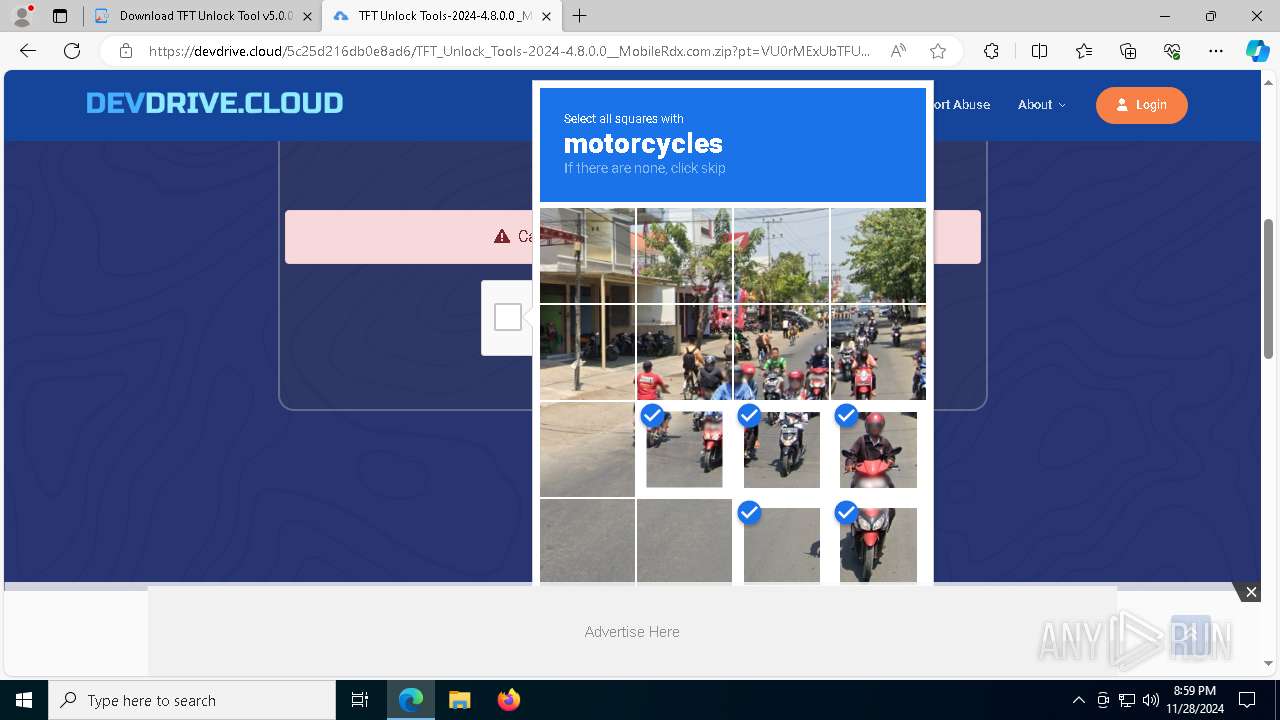Open tab actions menu

click(60, 16)
